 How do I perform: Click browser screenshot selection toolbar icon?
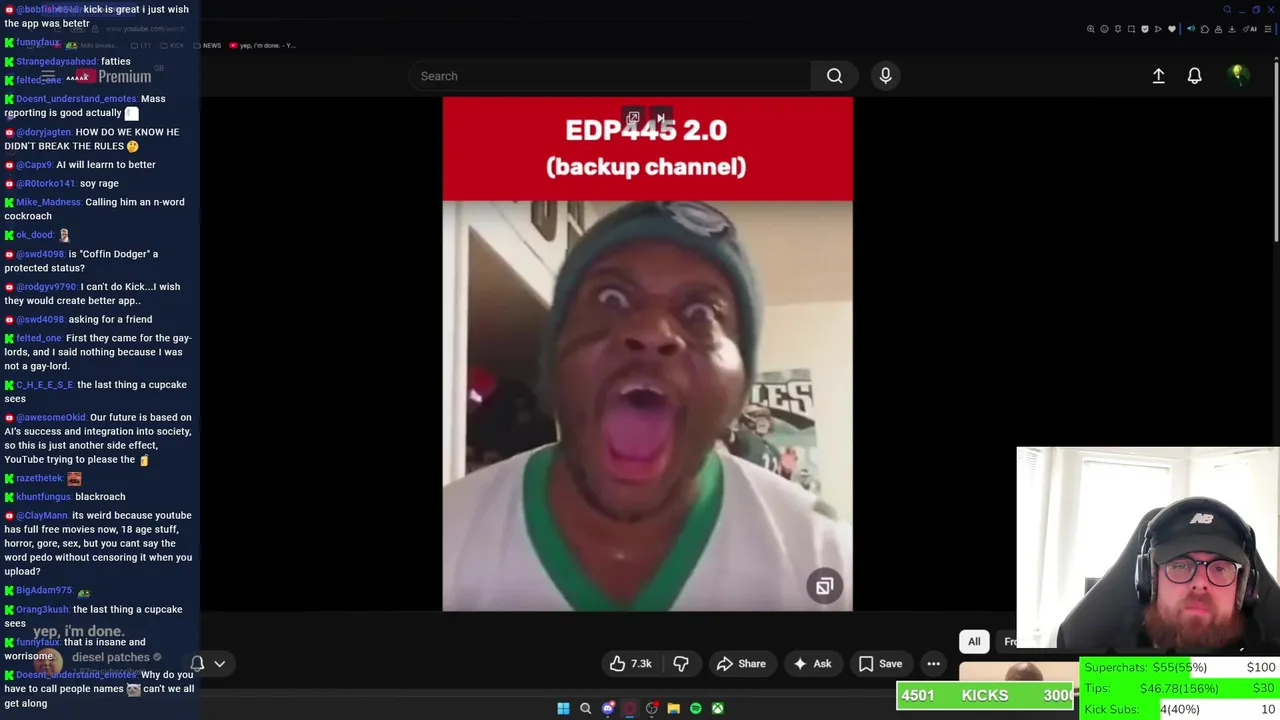tap(1131, 29)
